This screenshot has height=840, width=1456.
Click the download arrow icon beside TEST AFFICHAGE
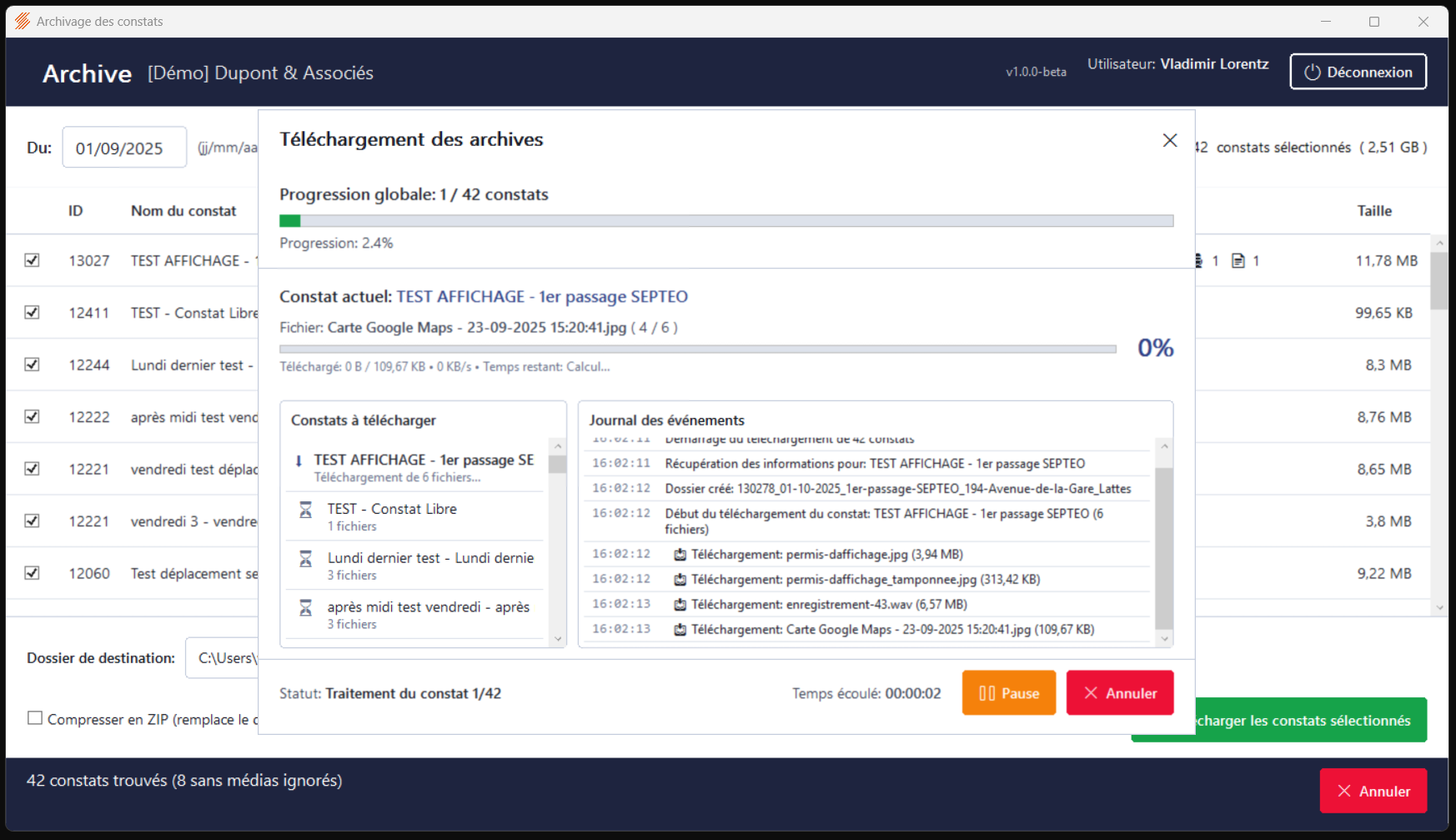coord(299,461)
